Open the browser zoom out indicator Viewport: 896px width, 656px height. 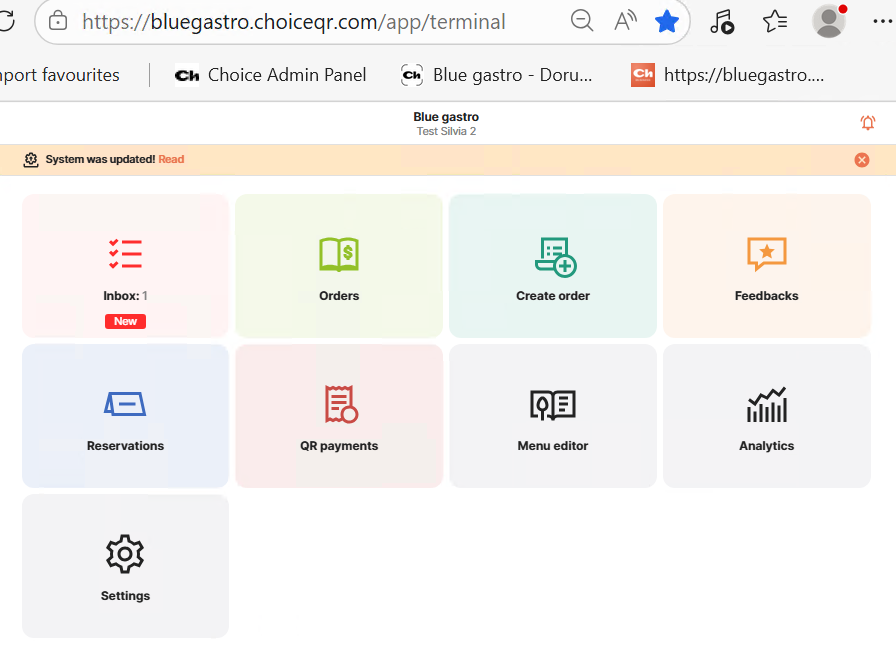point(581,21)
